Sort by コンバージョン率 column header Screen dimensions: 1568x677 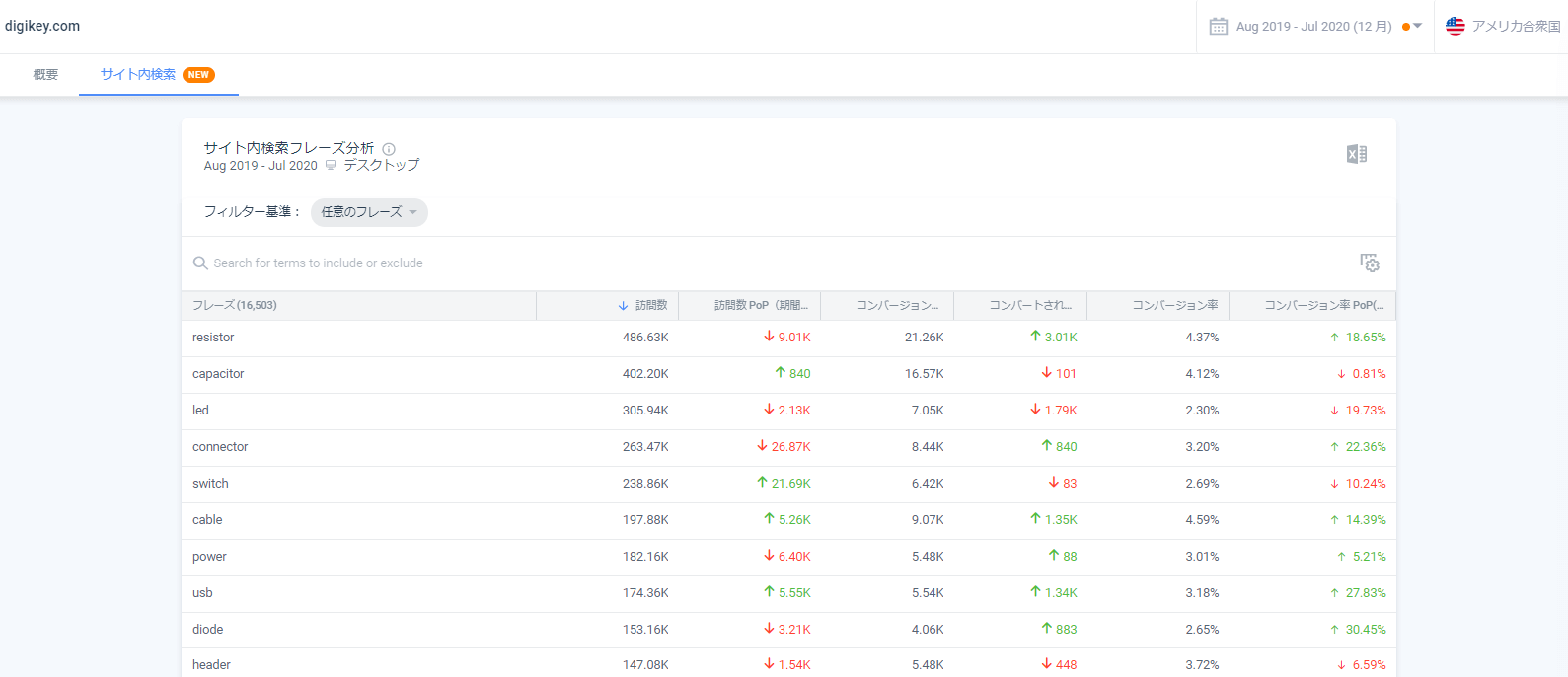pos(1174,306)
